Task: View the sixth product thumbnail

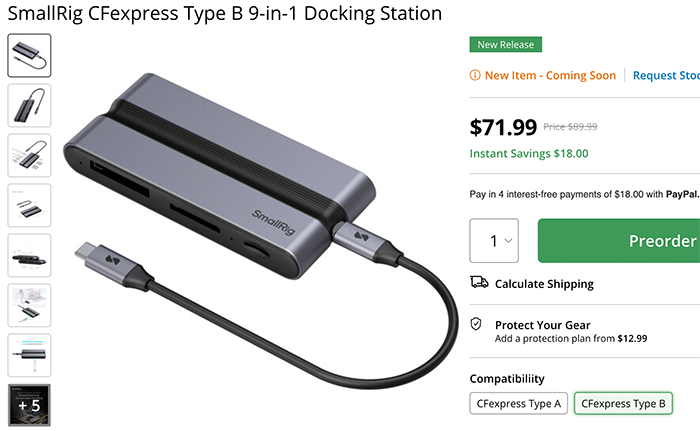Action: [x=29, y=305]
